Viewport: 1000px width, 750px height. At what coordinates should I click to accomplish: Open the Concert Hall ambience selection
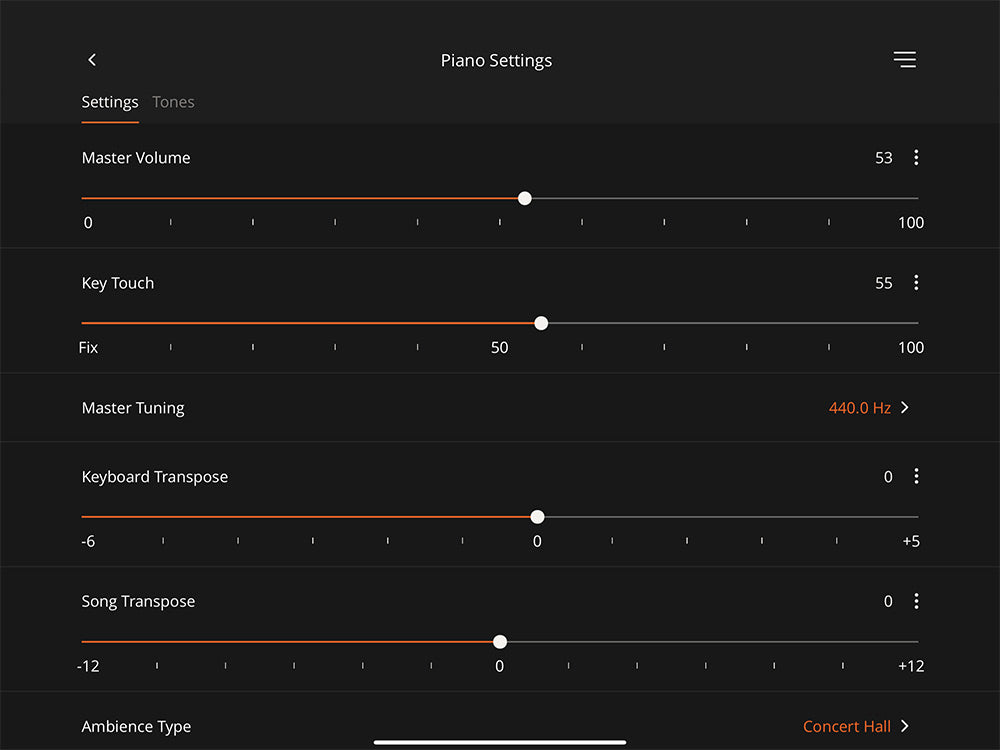click(x=846, y=726)
